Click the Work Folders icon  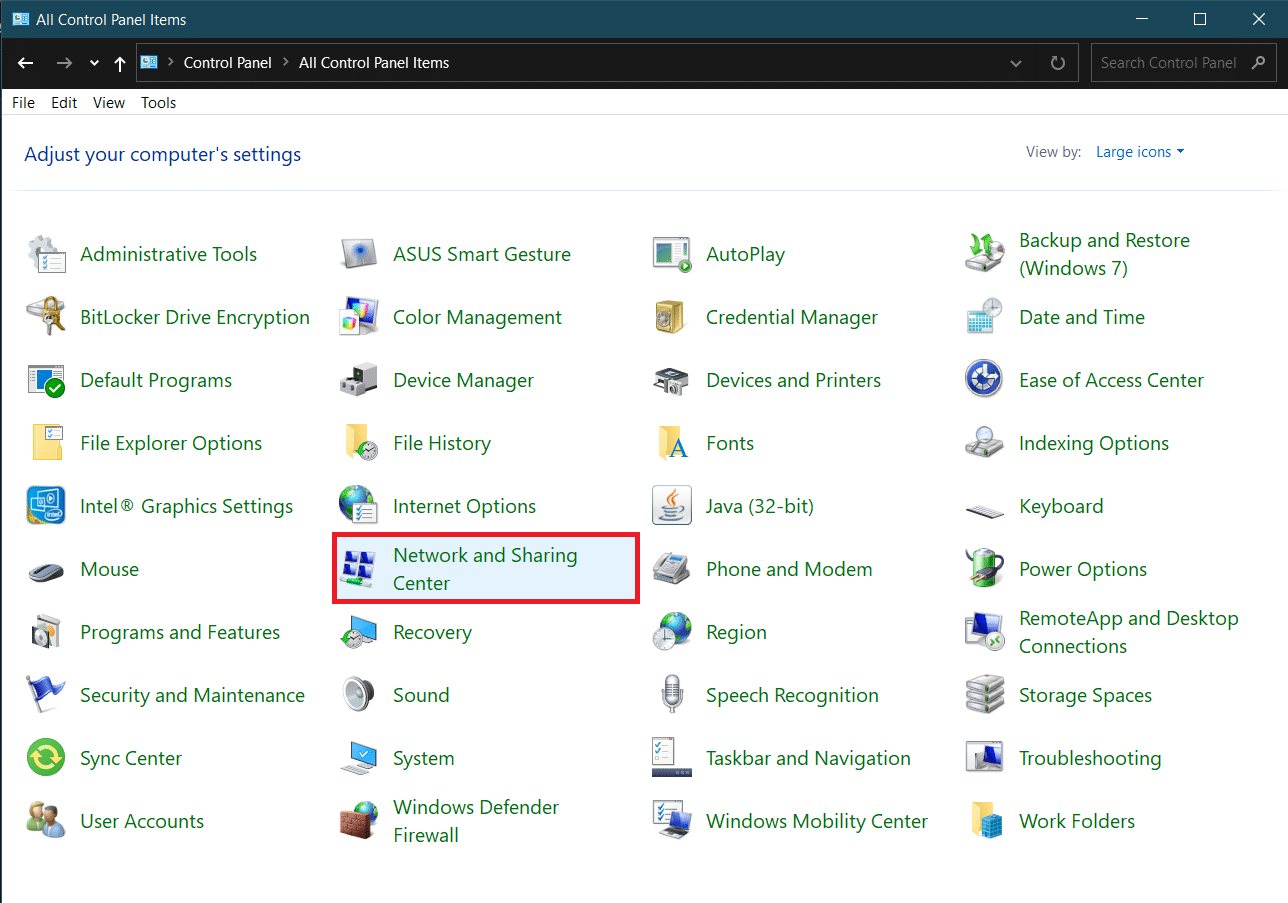[x=985, y=821]
